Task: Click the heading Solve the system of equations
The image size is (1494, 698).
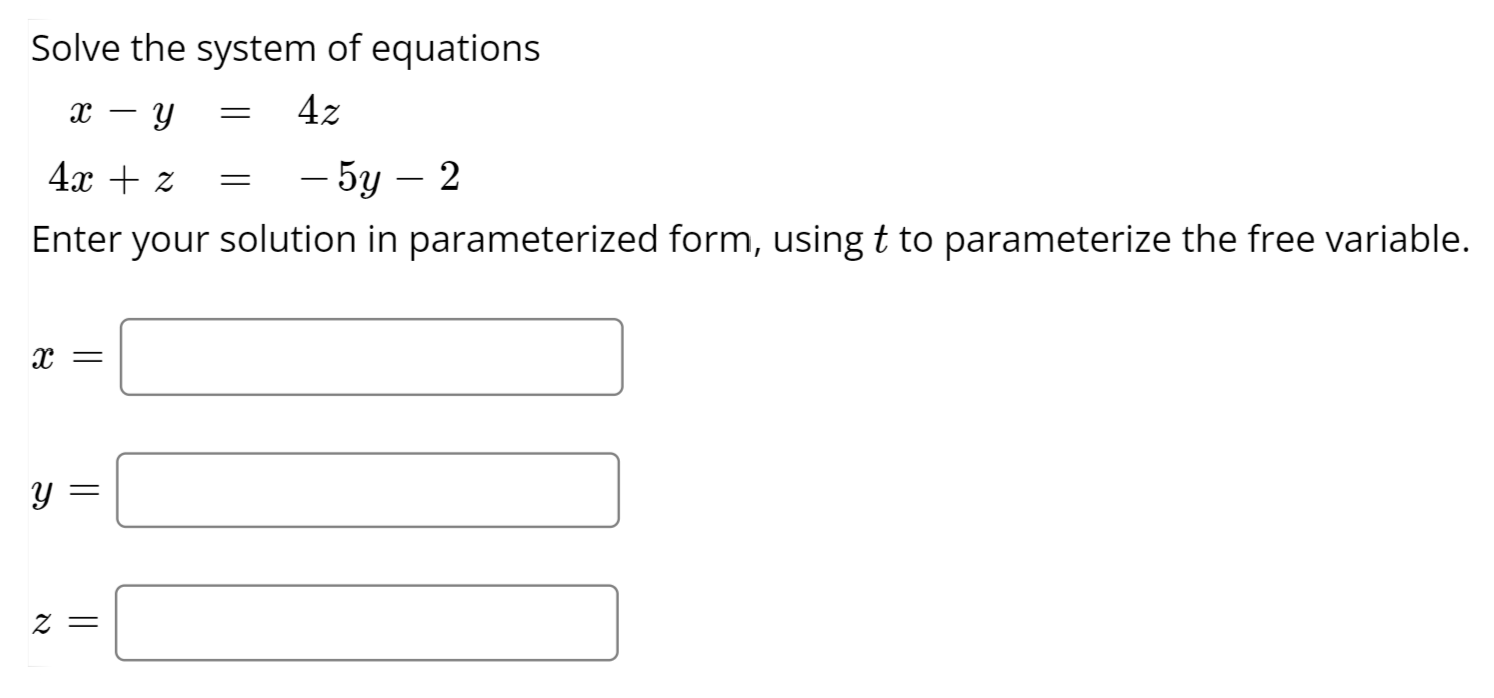Action: click(x=285, y=47)
